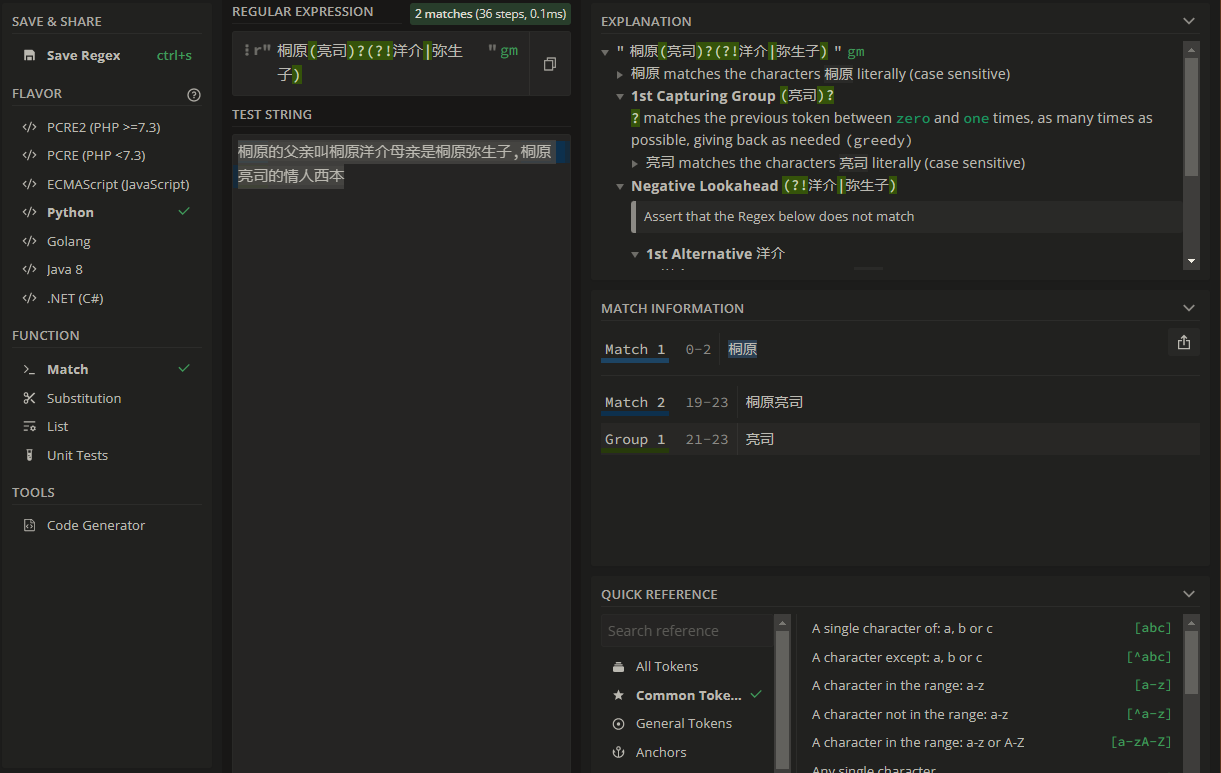Click the flask icon beside Unit Tests
The image size is (1221, 773).
tap(28, 455)
